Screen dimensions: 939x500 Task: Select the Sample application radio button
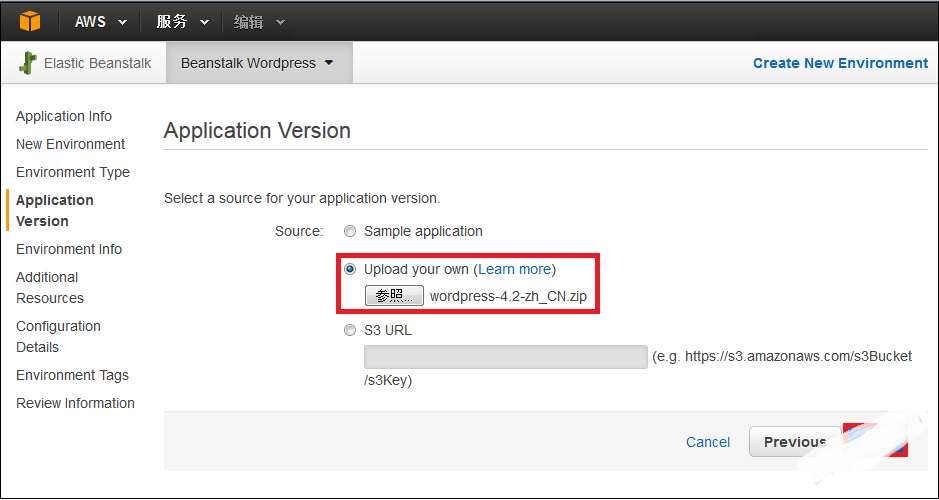[x=350, y=231]
